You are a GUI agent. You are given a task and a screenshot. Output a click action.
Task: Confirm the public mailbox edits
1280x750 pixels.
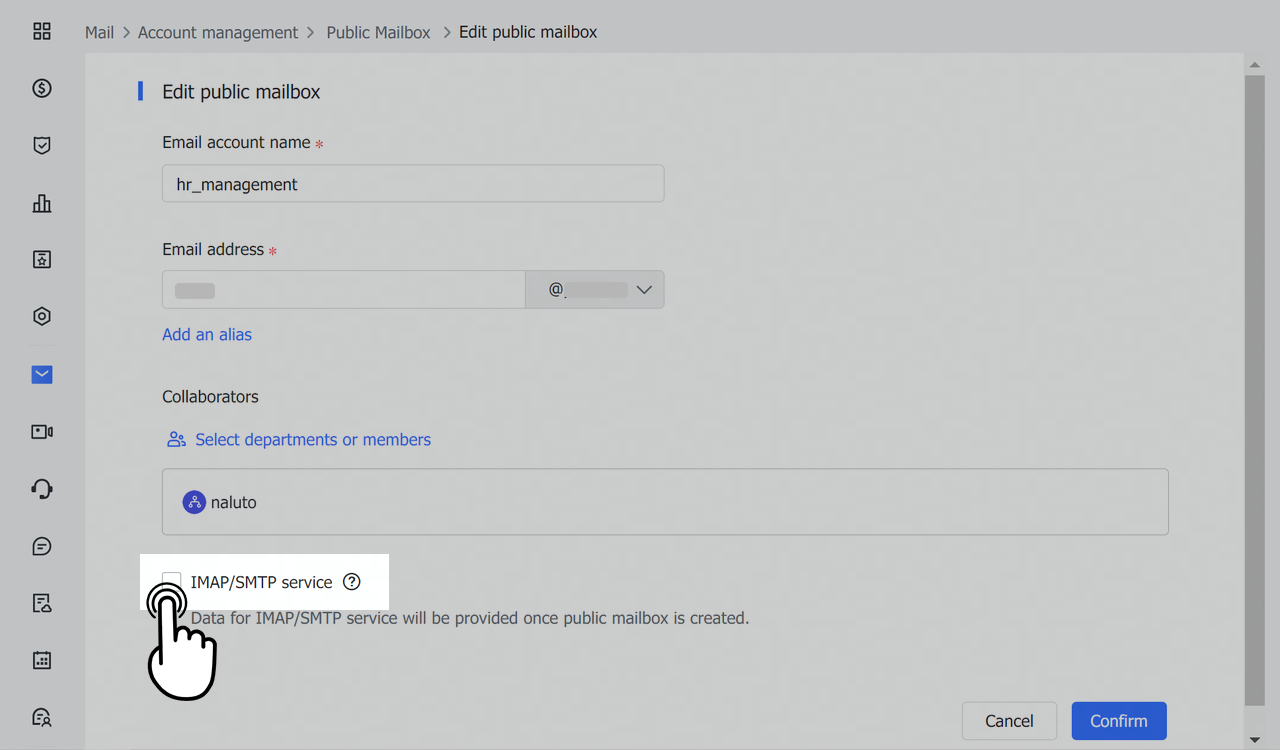pos(1118,720)
